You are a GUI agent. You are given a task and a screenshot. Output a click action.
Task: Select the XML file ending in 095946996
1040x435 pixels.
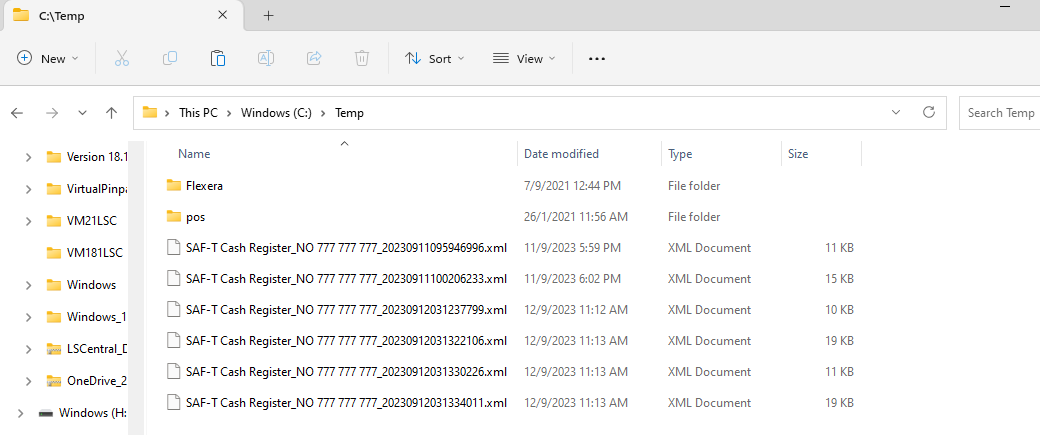[345, 247]
